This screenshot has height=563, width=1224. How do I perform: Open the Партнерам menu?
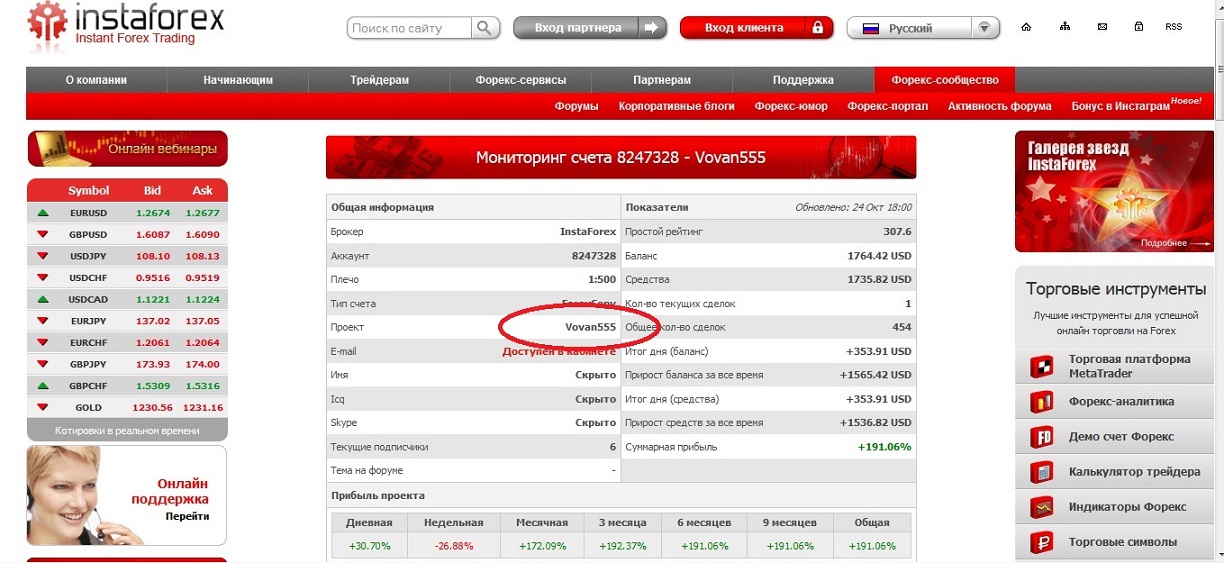click(x=662, y=80)
